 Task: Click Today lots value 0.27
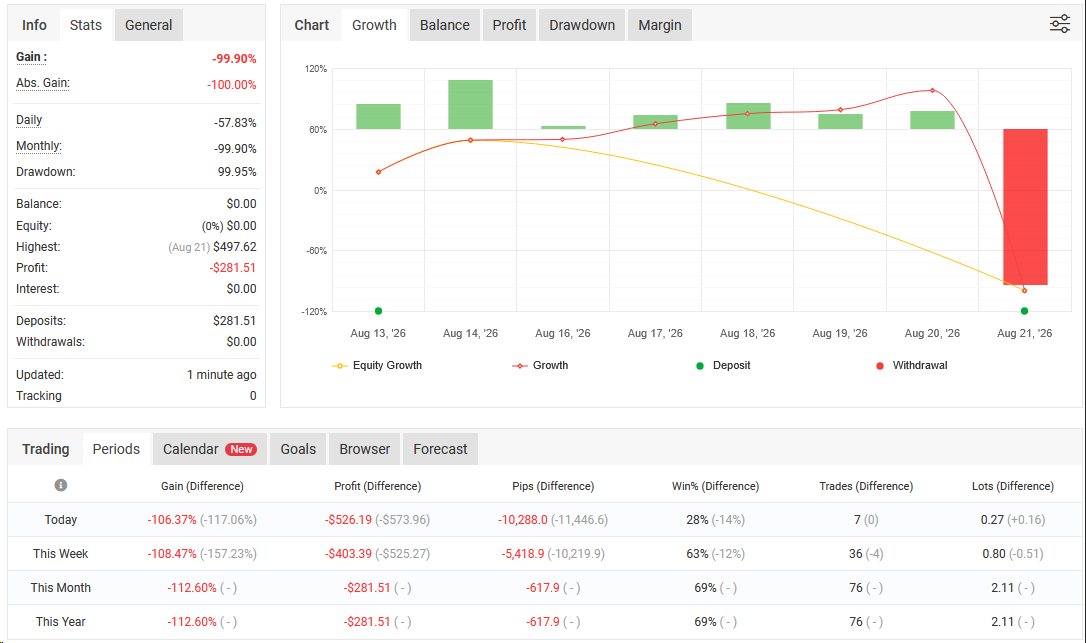(992, 520)
